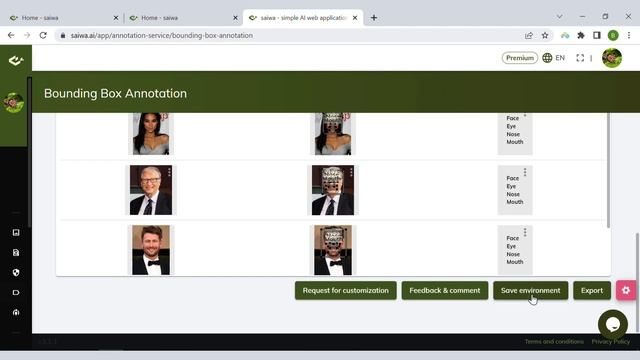This screenshot has width=640, height=360.
Task: Select the Mouth label in the bottom row
Action: tap(515, 262)
